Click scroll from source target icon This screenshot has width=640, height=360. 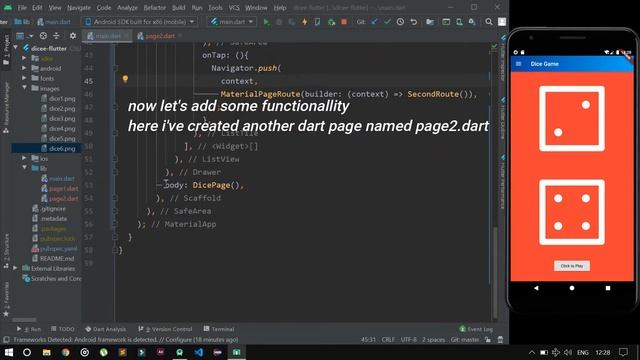coord(43,36)
